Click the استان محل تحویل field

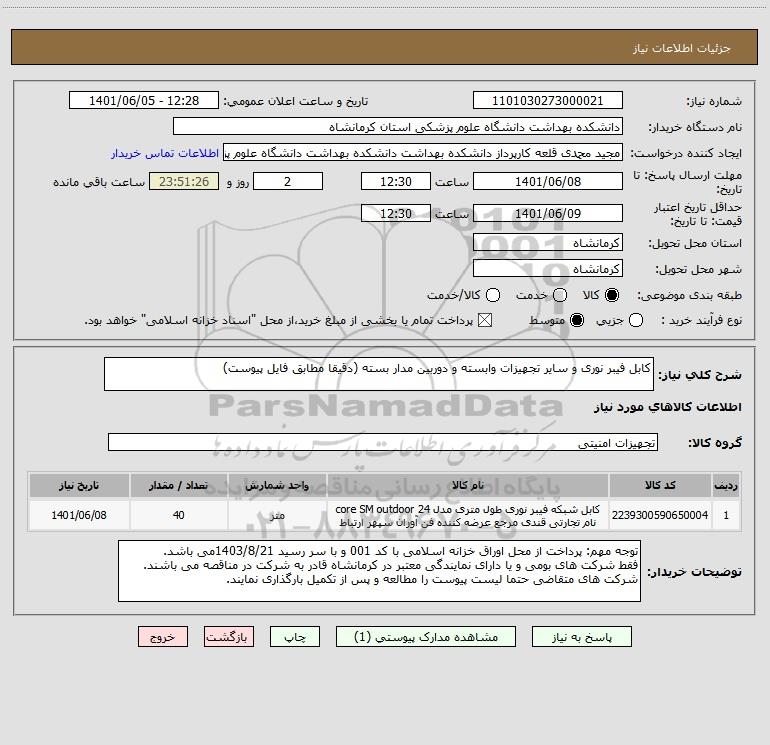coord(548,243)
